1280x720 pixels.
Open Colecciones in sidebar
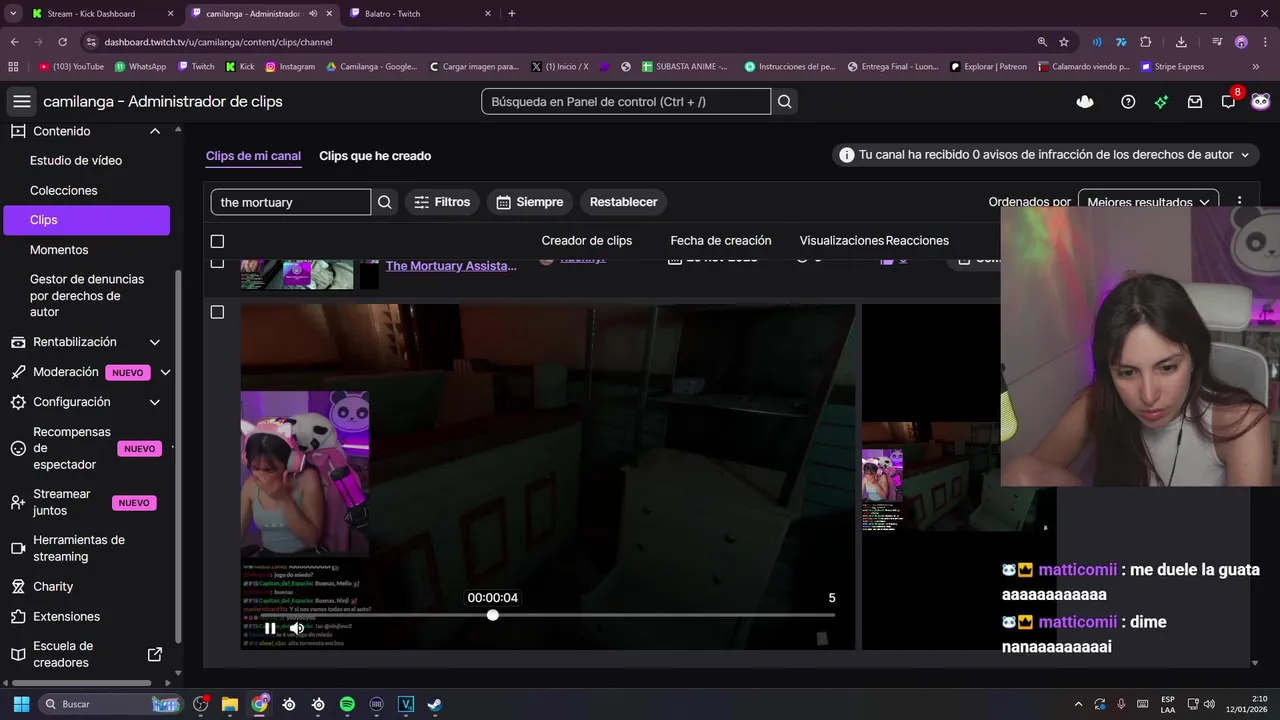pyautogui.click(x=64, y=190)
